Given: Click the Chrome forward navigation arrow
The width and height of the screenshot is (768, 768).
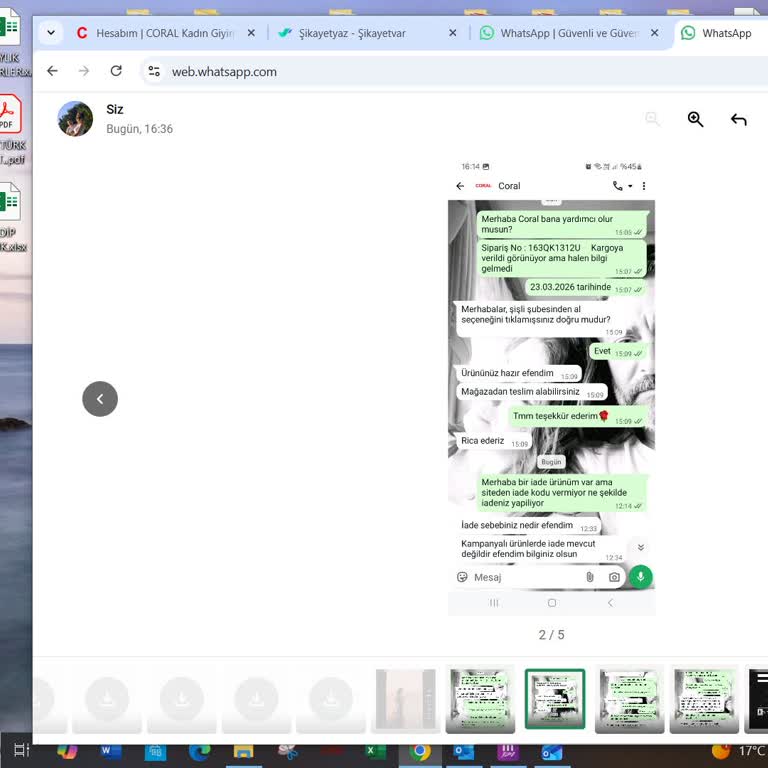Looking at the screenshot, I should click(x=84, y=71).
